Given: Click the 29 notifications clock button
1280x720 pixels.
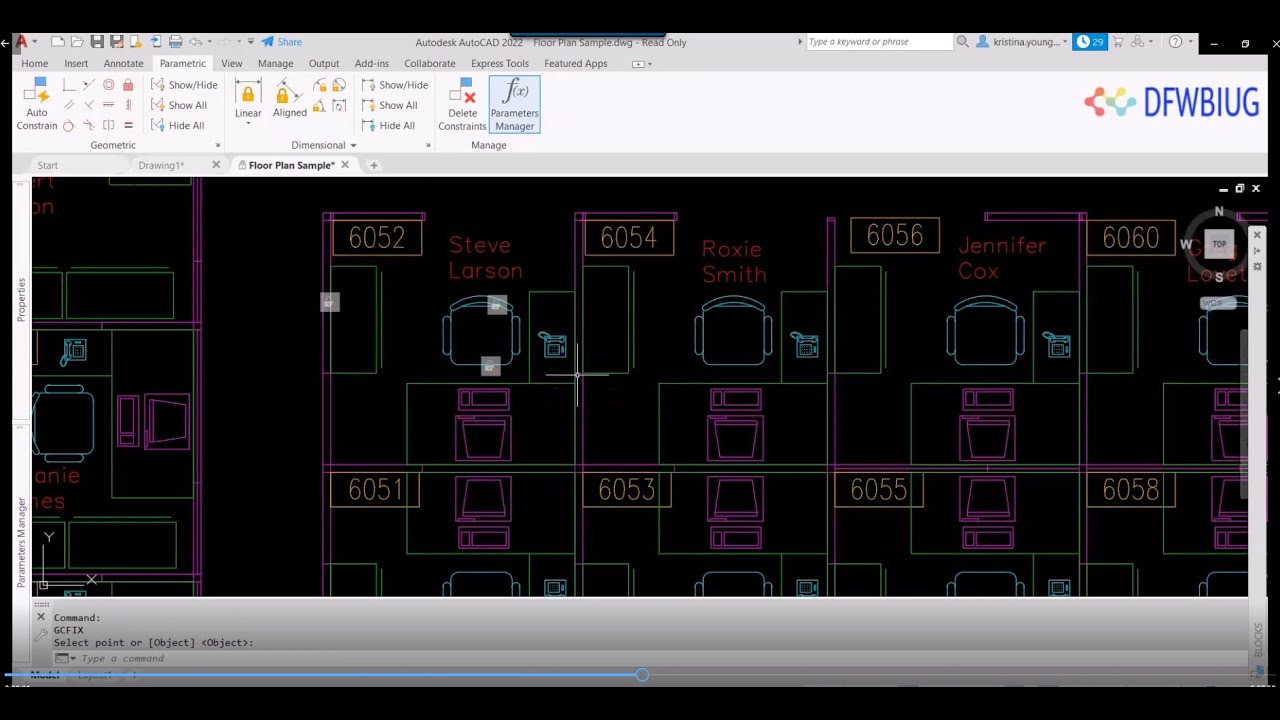Looking at the screenshot, I should tap(1090, 42).
